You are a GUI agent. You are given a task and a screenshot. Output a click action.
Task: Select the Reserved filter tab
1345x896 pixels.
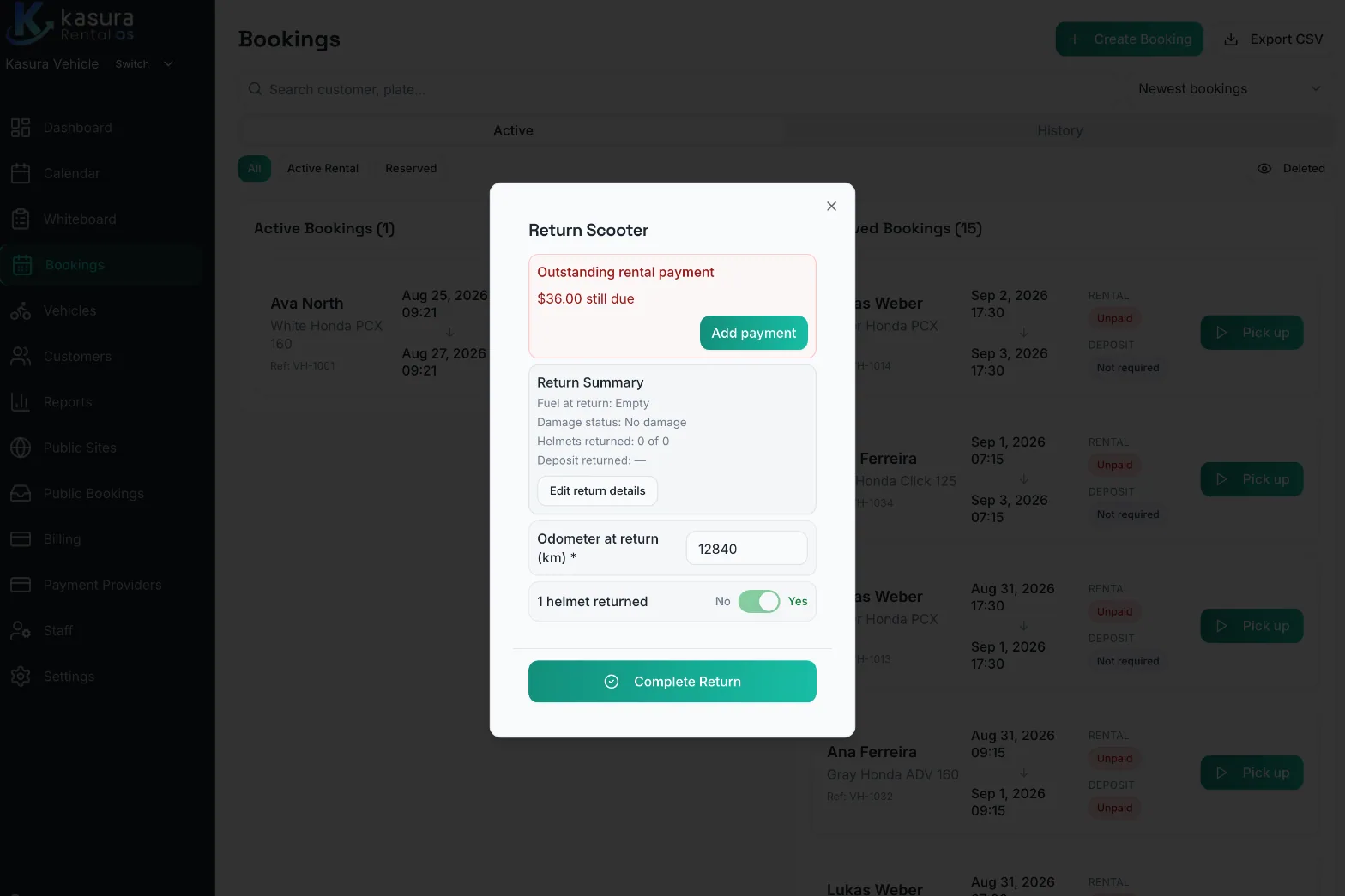point(411,169)
